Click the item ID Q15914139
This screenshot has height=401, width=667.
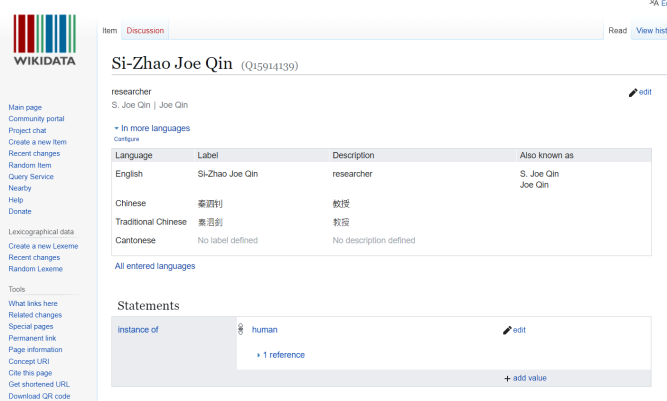coord(270,66)
